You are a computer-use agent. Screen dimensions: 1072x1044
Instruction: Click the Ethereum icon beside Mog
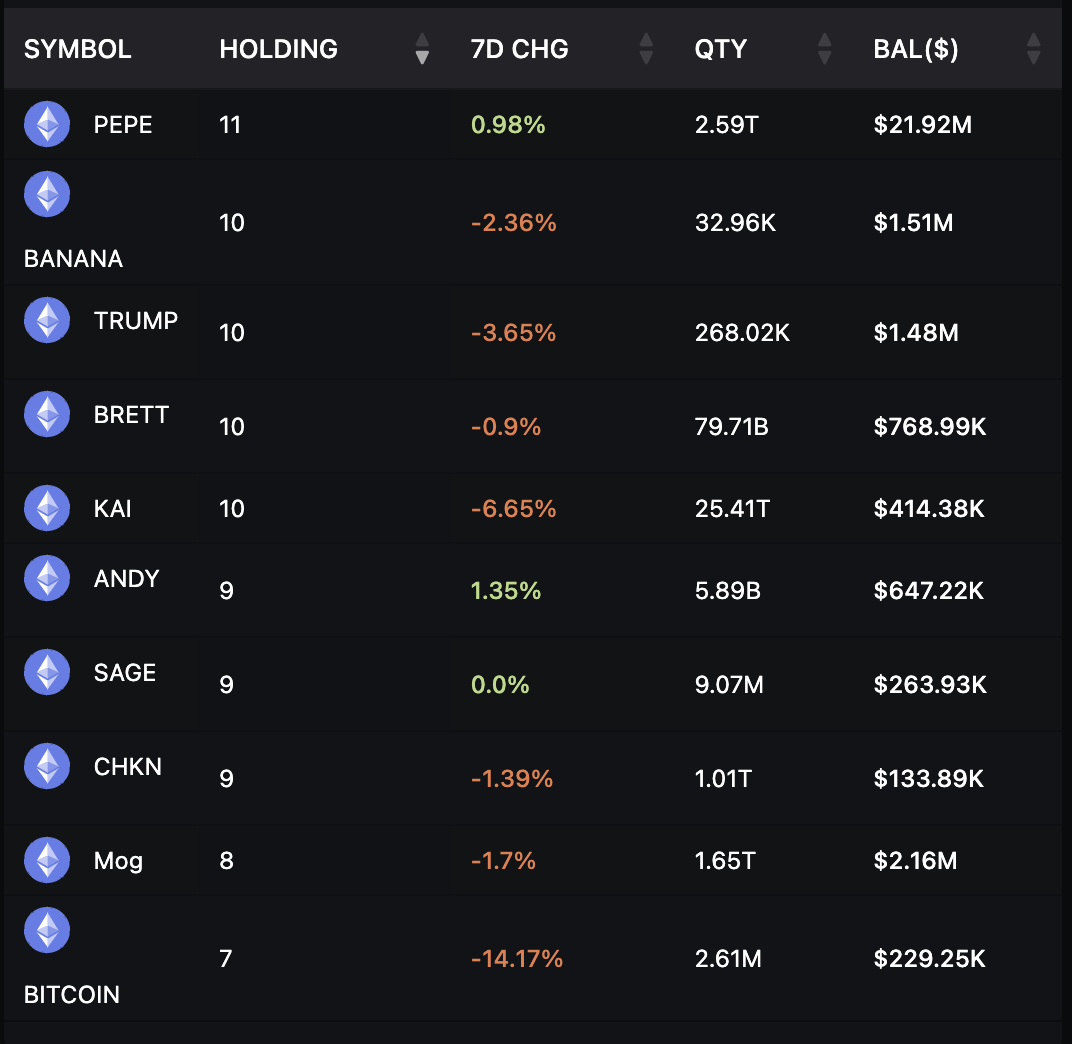click(47, 860)
